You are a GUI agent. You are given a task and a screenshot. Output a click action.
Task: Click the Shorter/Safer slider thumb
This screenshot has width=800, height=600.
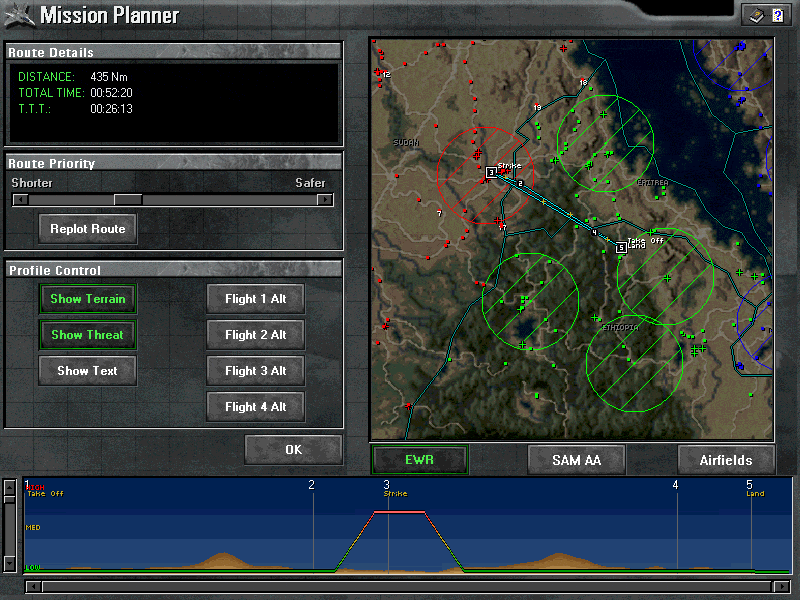pos(128,199)
